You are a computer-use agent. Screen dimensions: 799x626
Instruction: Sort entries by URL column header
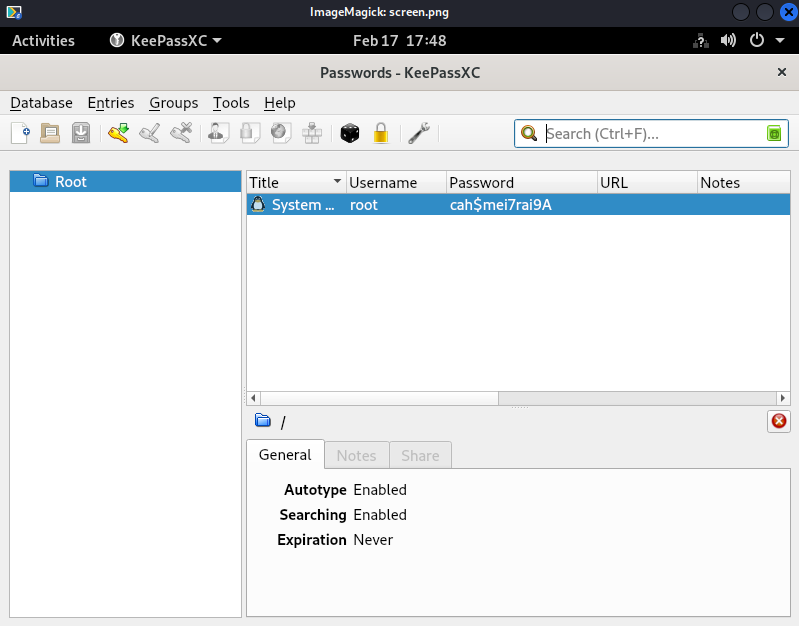(x=647, y=182)
